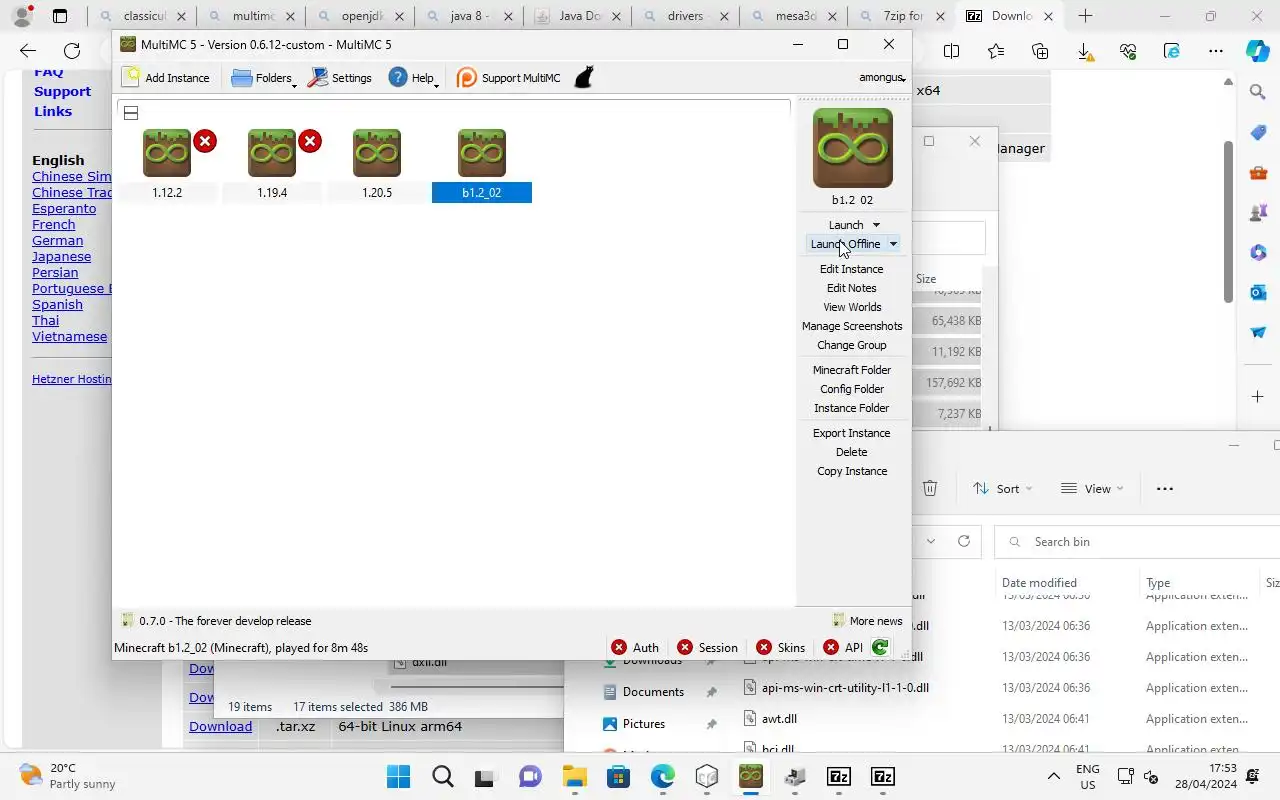Open MultiMC Settings

(340, 78)
